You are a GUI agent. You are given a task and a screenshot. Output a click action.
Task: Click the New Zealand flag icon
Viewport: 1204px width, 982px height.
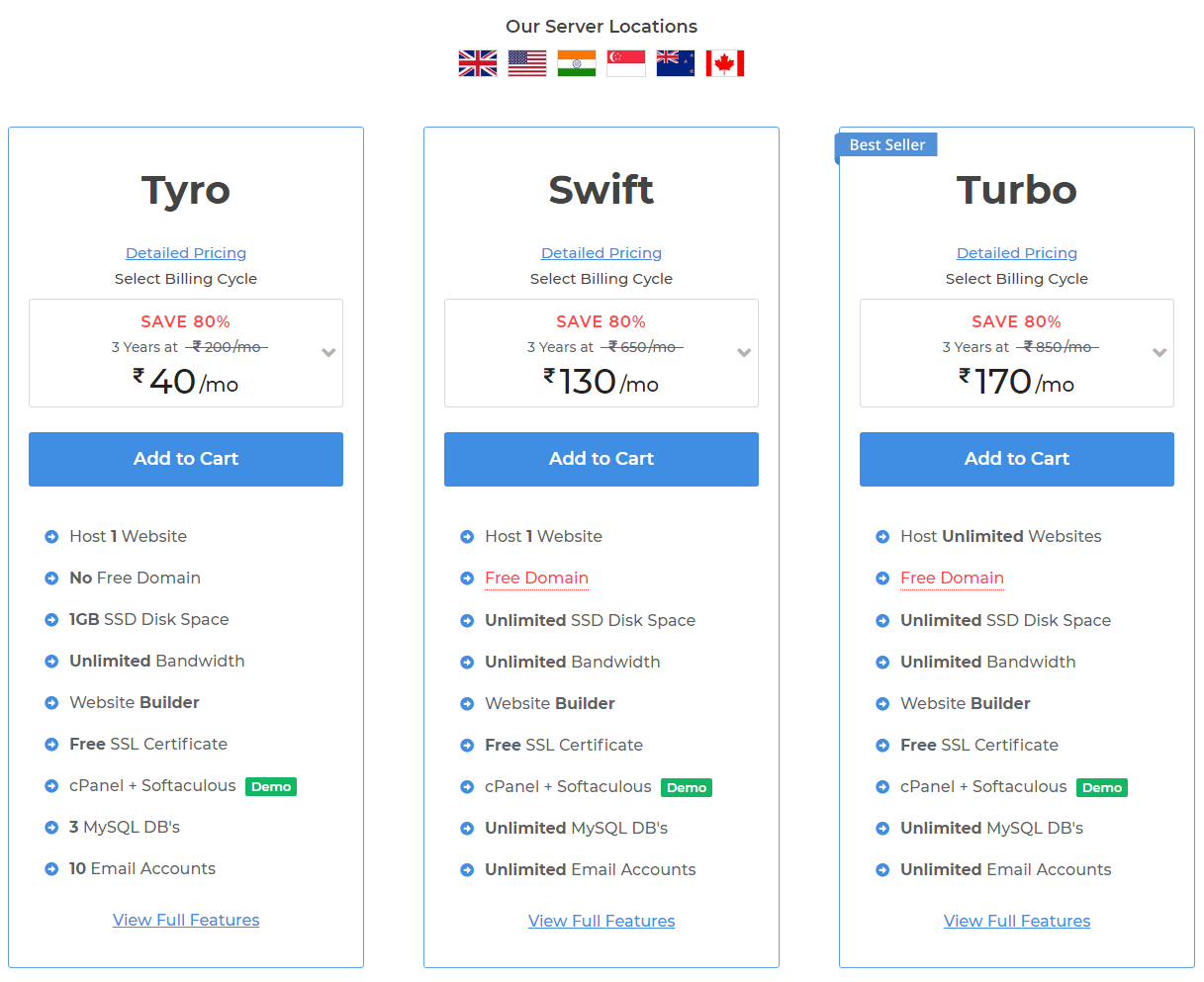tap(676, 63)
